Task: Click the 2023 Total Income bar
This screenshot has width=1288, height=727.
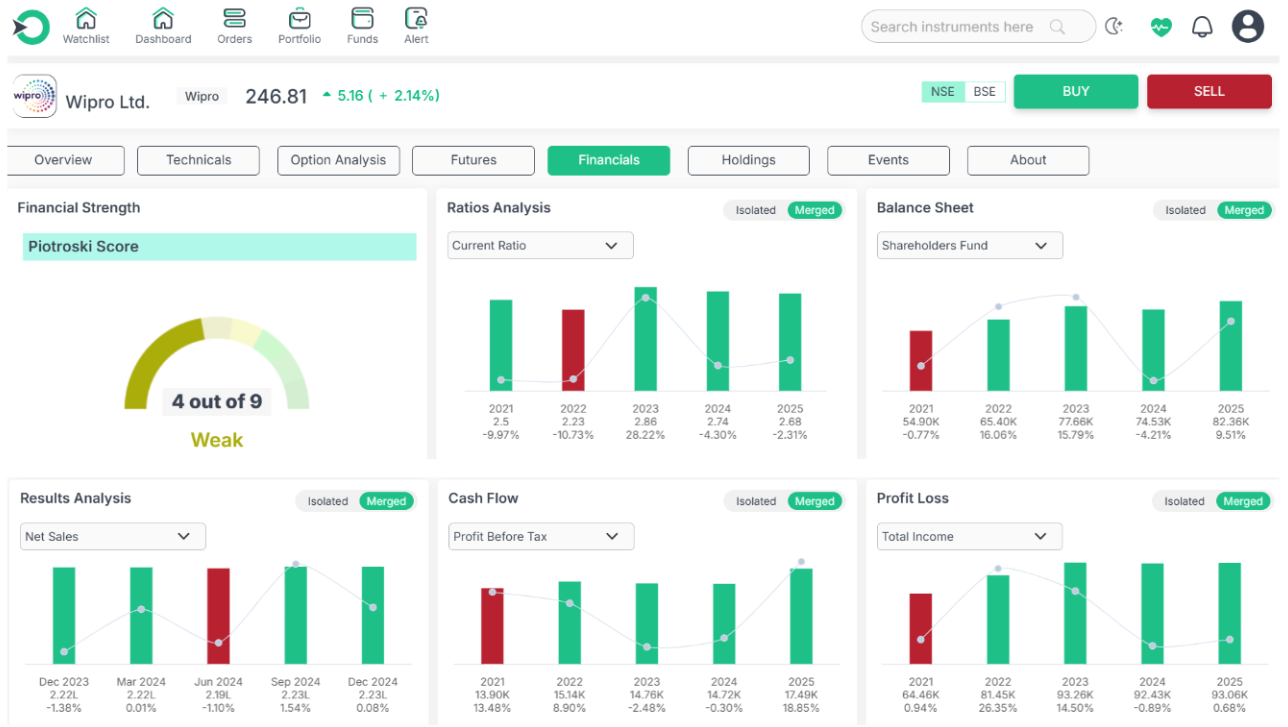Action: [x=1076, y=613]
